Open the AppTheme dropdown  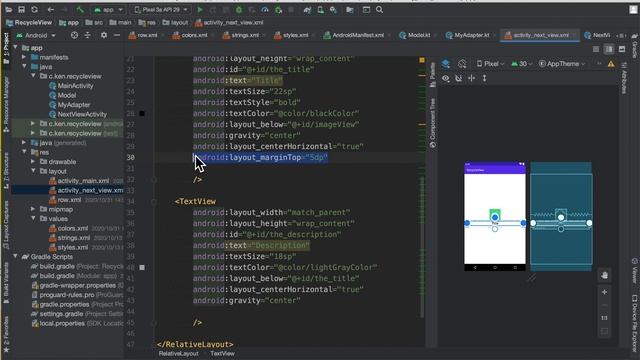click(x=562, y=64)
